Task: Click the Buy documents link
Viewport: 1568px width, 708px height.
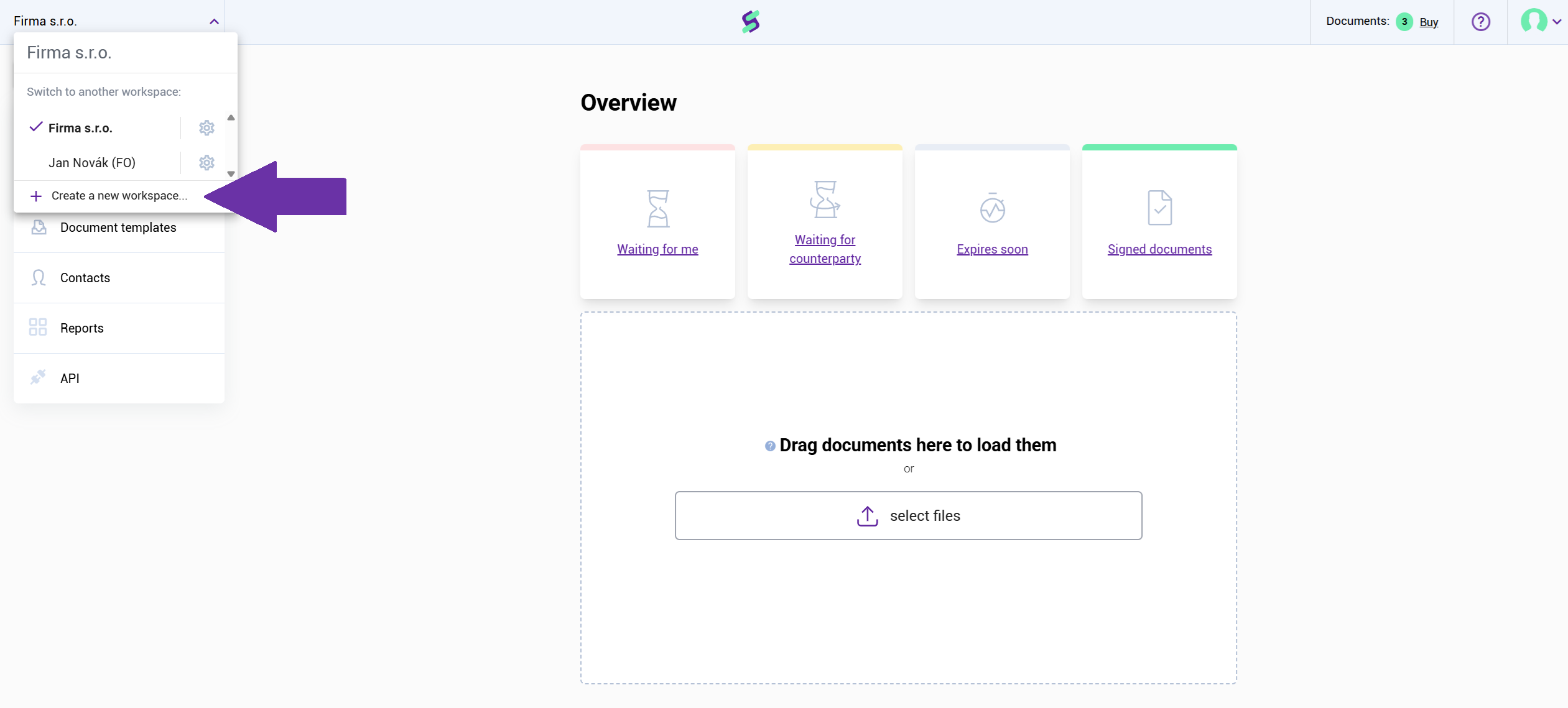Action: click(x=1429, y=22)
